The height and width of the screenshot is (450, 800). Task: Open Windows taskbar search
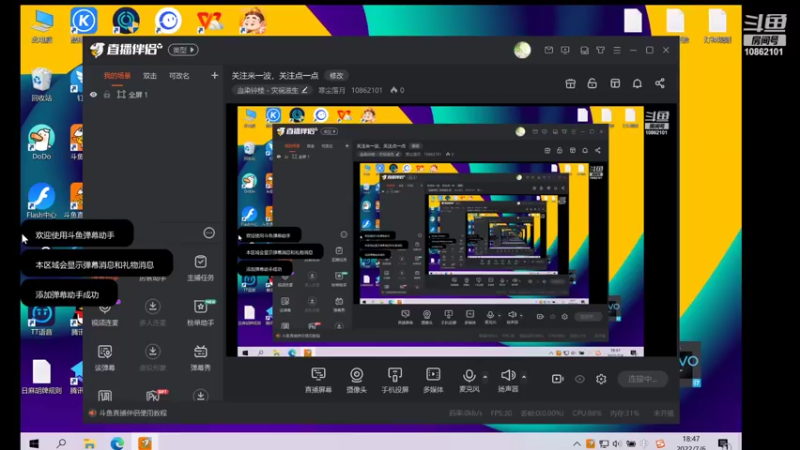point(61,443)
